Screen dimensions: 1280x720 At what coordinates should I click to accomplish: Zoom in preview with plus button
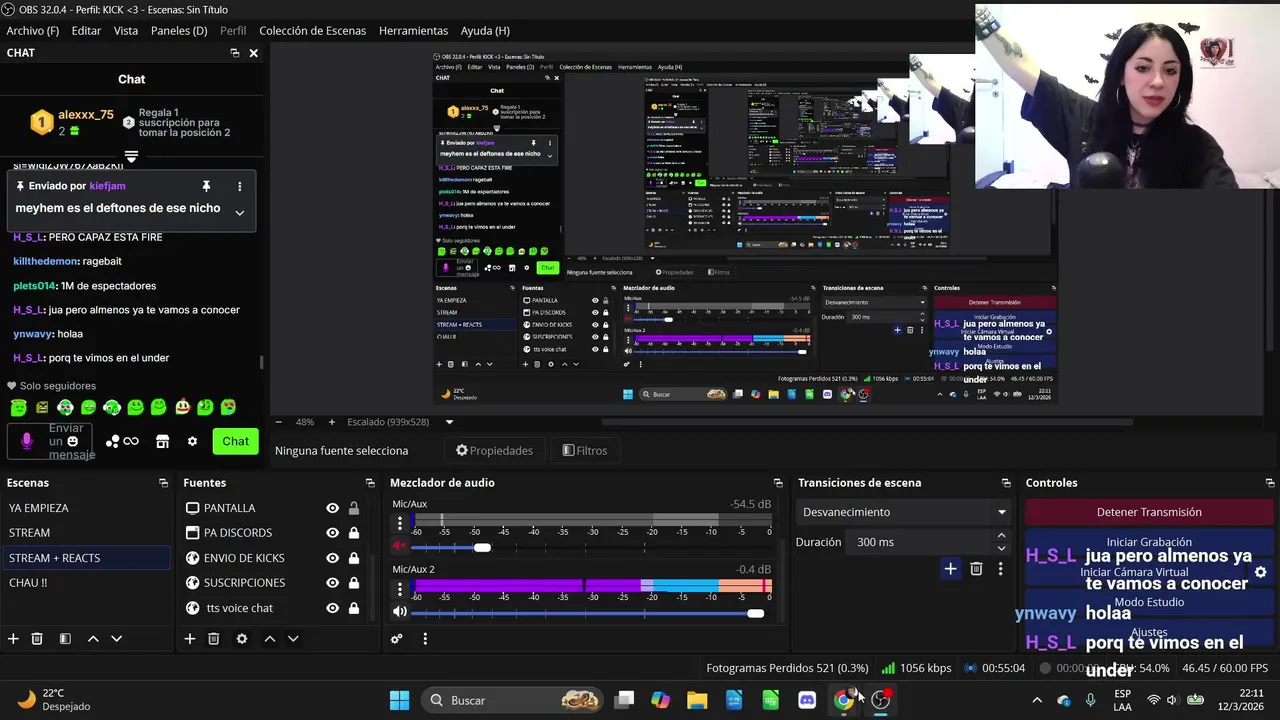click(x=333, y=422)
